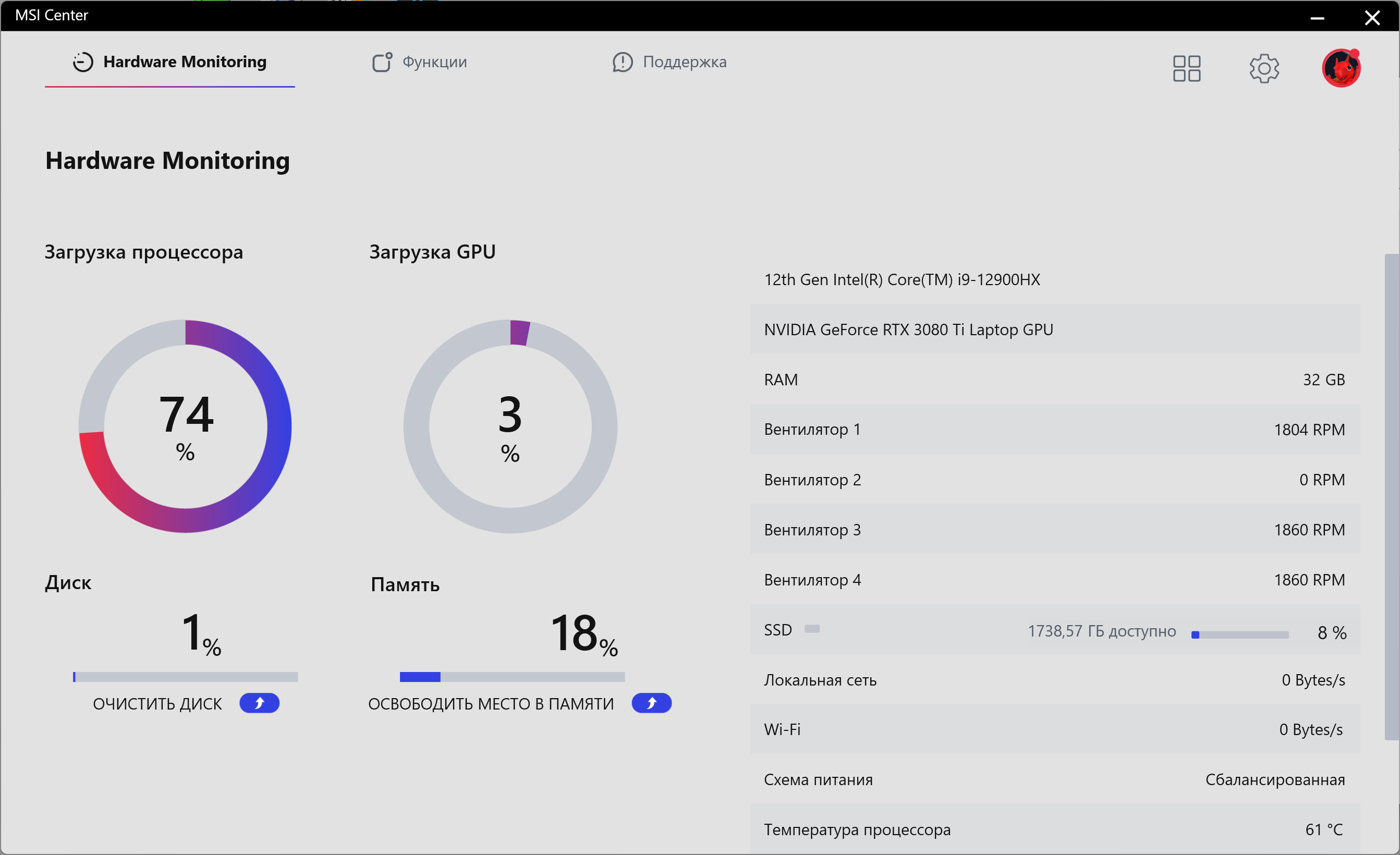
Task: Switch to the Поддержка tab
Action: coord(684,62)
